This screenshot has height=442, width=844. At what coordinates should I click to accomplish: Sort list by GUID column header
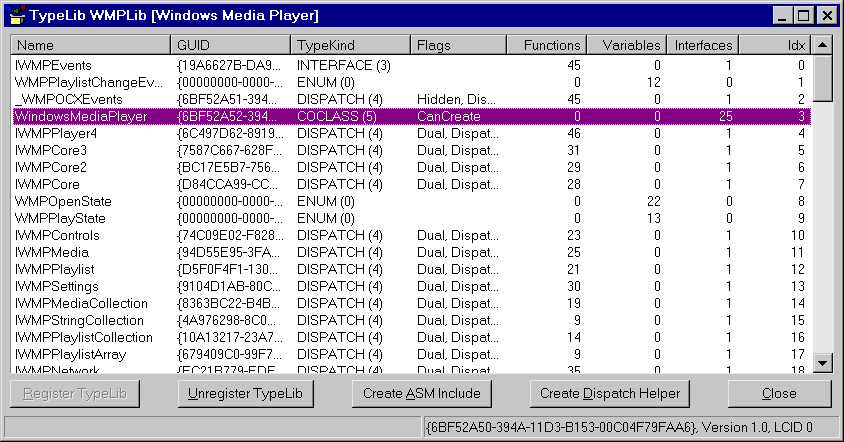tap(230, 45)
